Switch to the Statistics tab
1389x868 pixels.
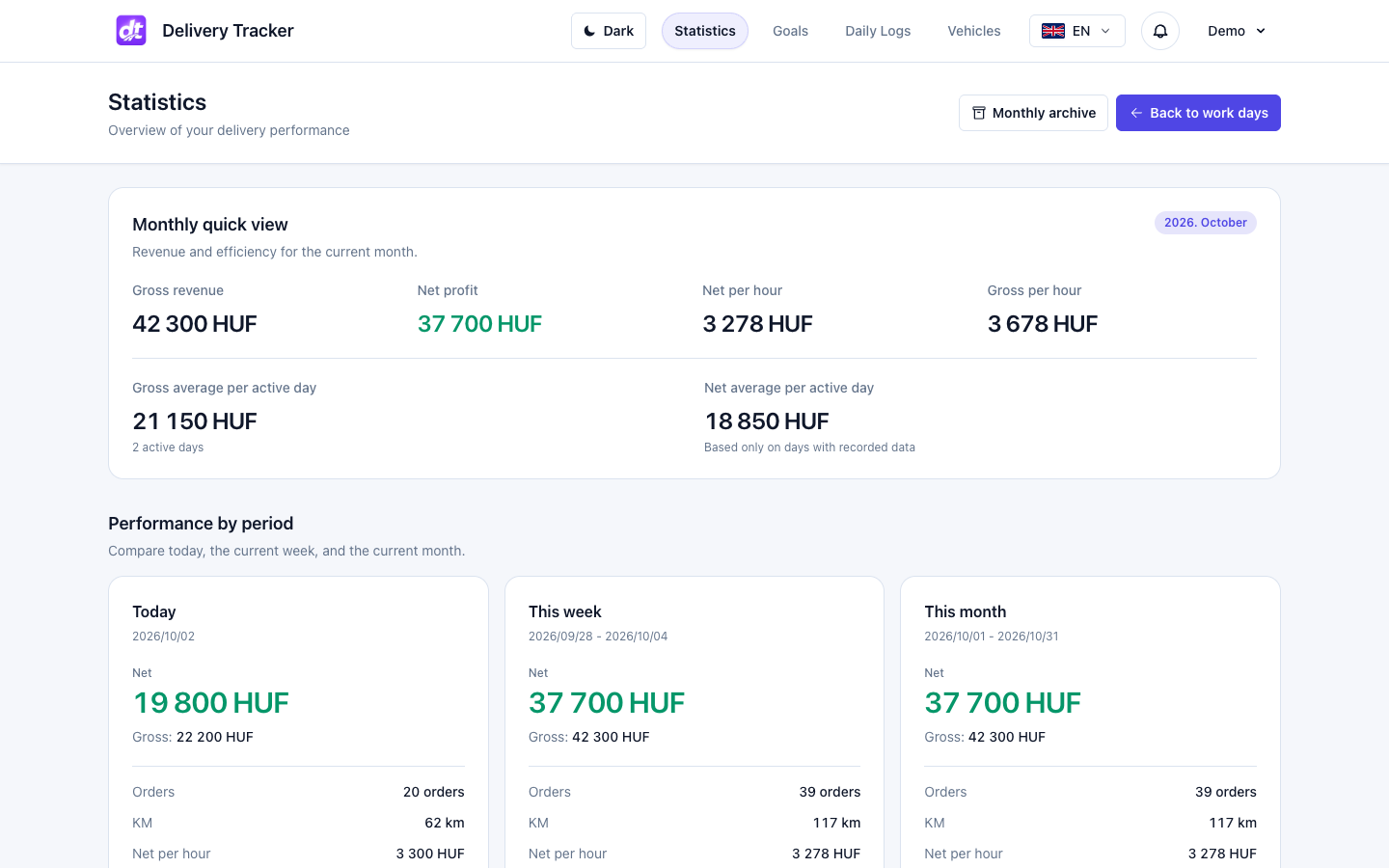click(x=705, y=31)
